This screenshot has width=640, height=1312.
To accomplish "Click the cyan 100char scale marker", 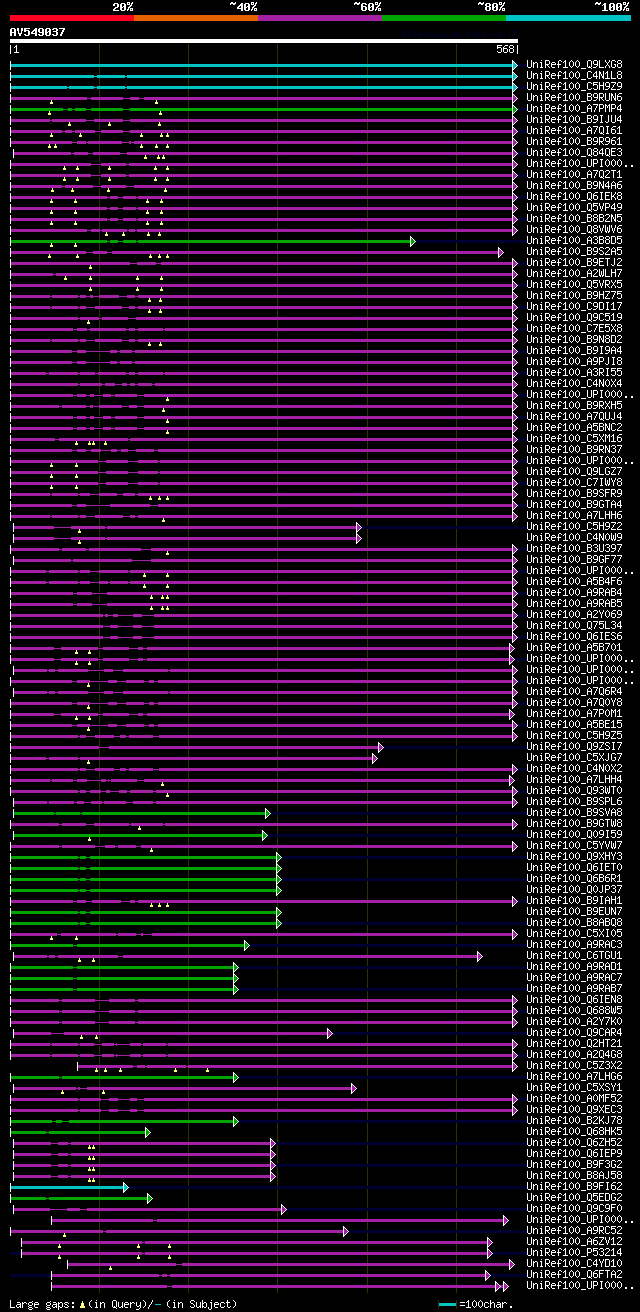I will point(447,1304).
